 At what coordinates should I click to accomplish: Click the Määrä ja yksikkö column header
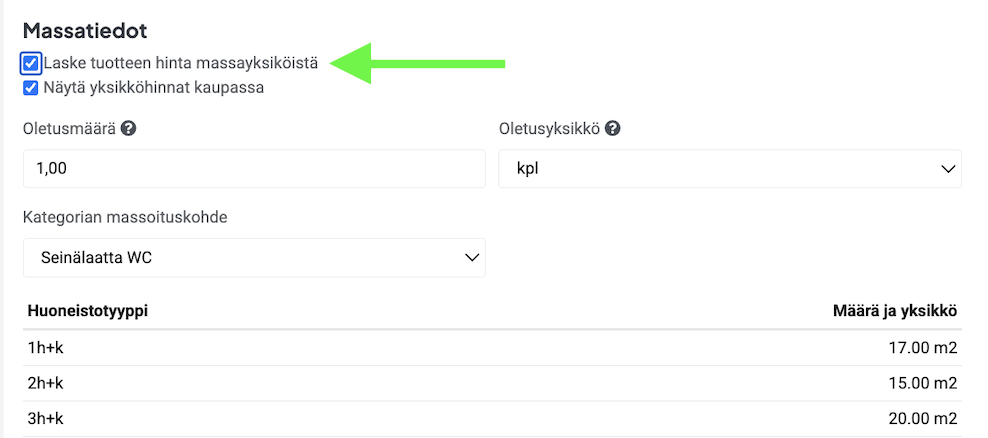895,312
